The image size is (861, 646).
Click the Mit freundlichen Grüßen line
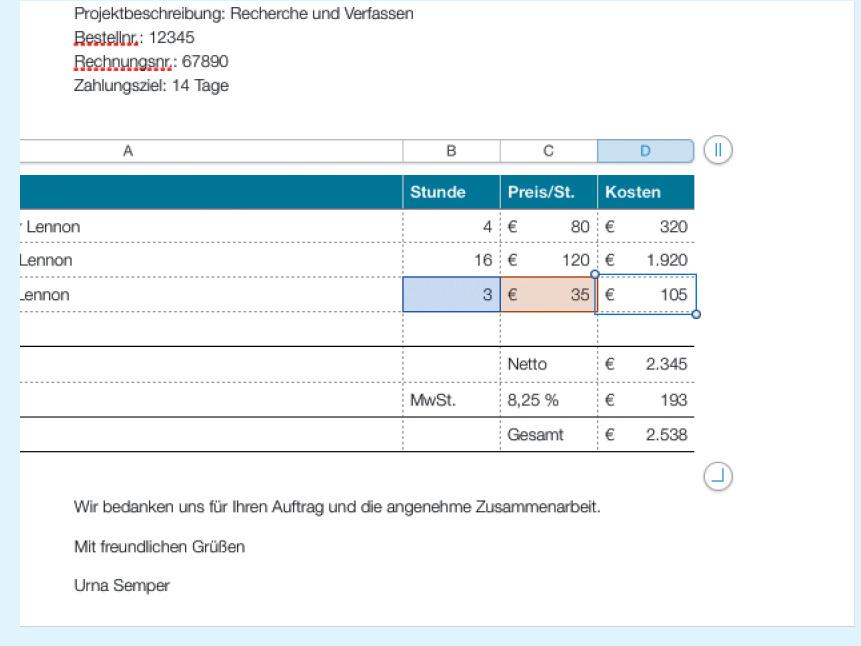click(x=159, y=547)
